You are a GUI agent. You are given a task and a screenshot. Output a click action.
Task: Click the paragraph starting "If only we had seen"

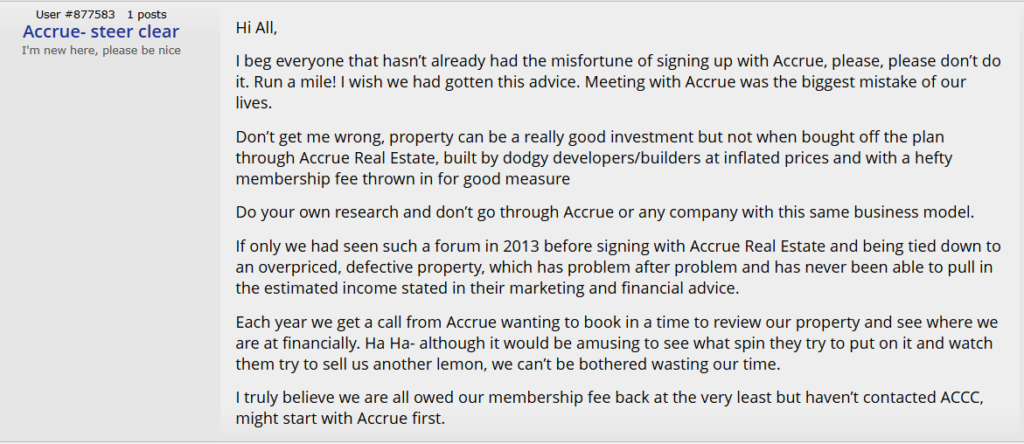[x=609, y=267]
